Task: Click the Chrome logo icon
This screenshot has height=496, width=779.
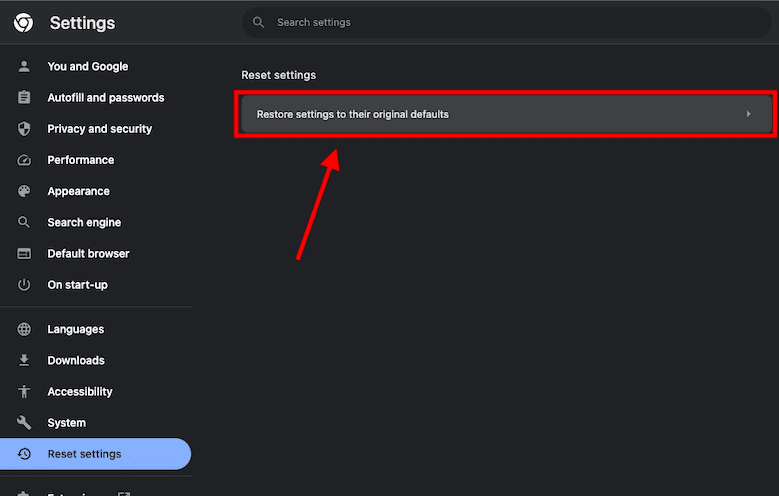Action: tap(23, 23)
